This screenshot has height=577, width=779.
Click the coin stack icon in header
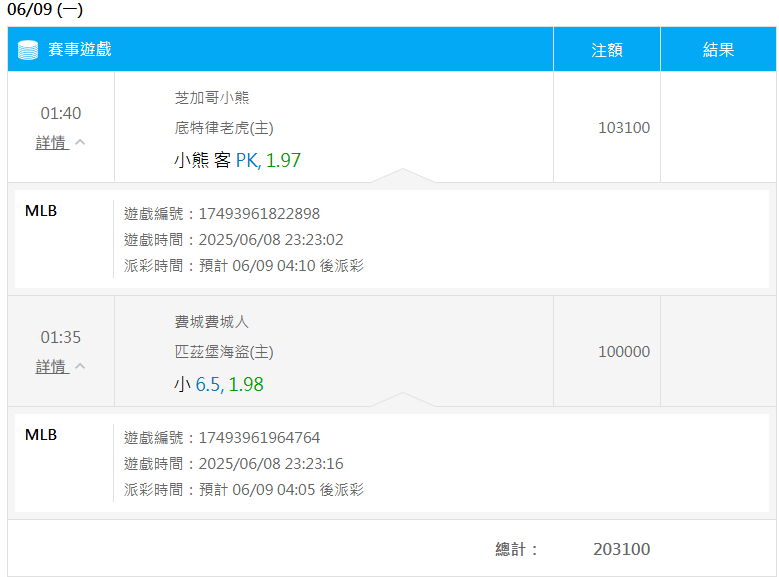(x=28, y=50)
